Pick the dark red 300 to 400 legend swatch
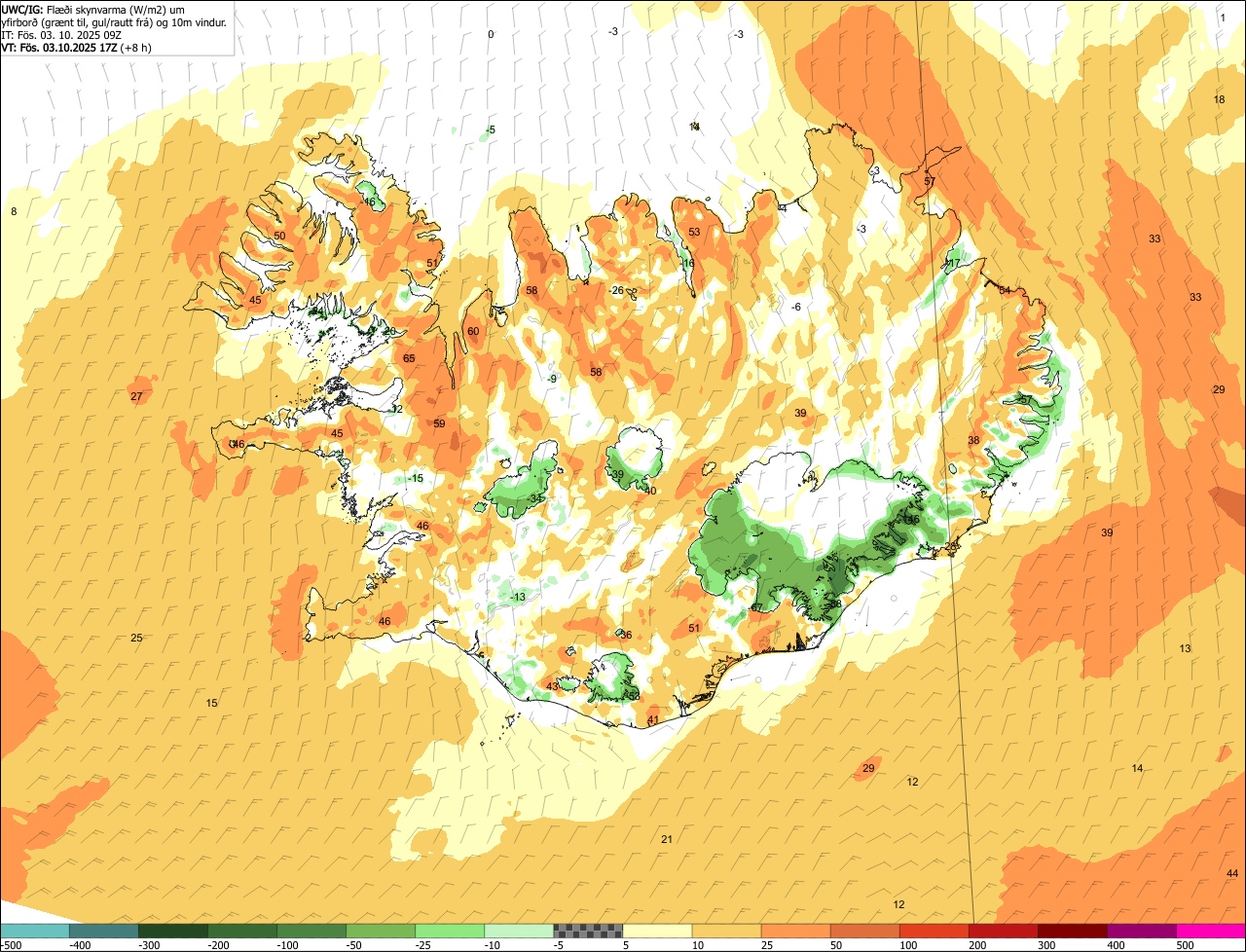Screen dimensions: 1246x952 coord(1073,932)
